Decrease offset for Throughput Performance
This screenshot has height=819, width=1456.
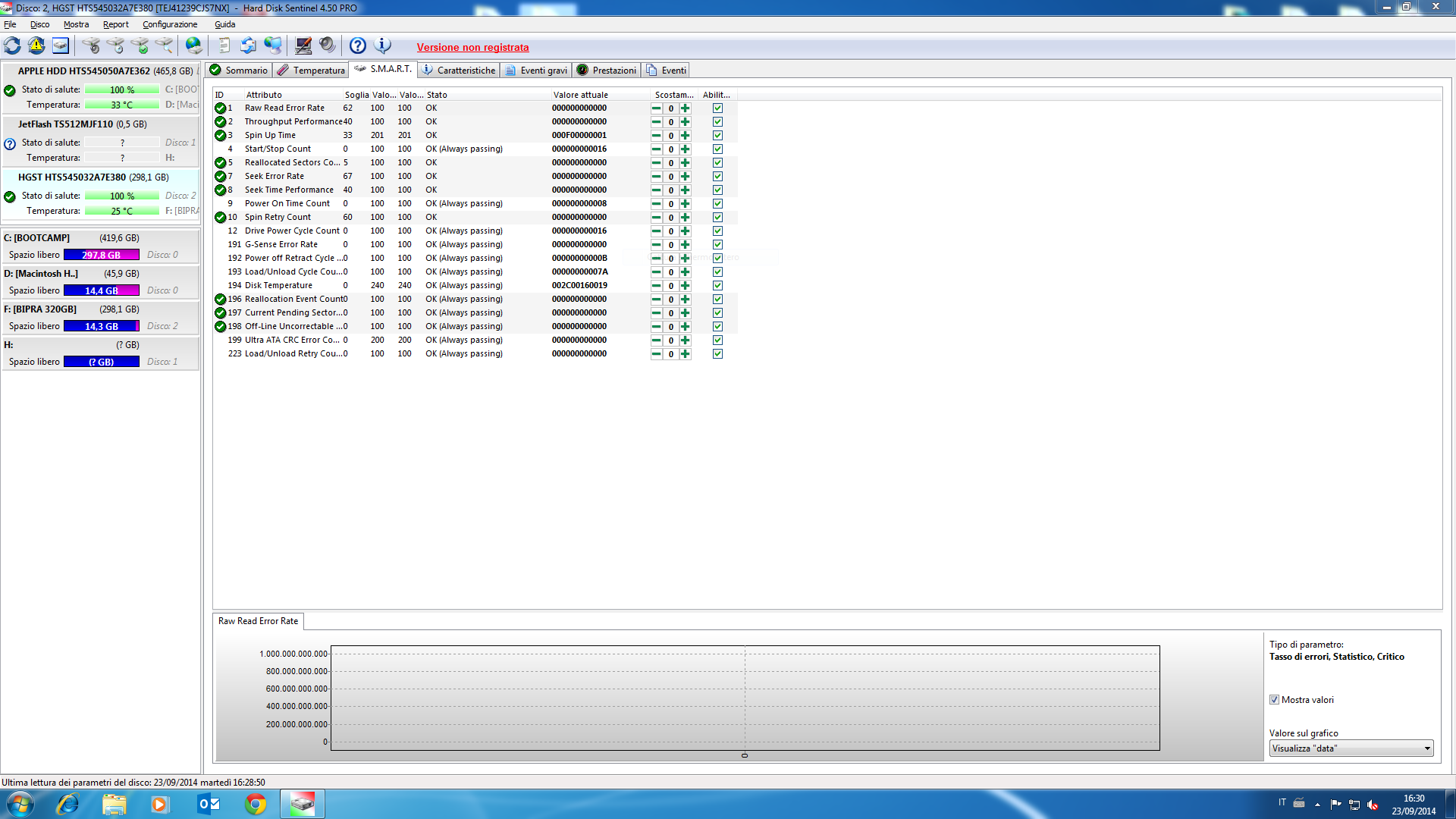[x=657, y=122]
